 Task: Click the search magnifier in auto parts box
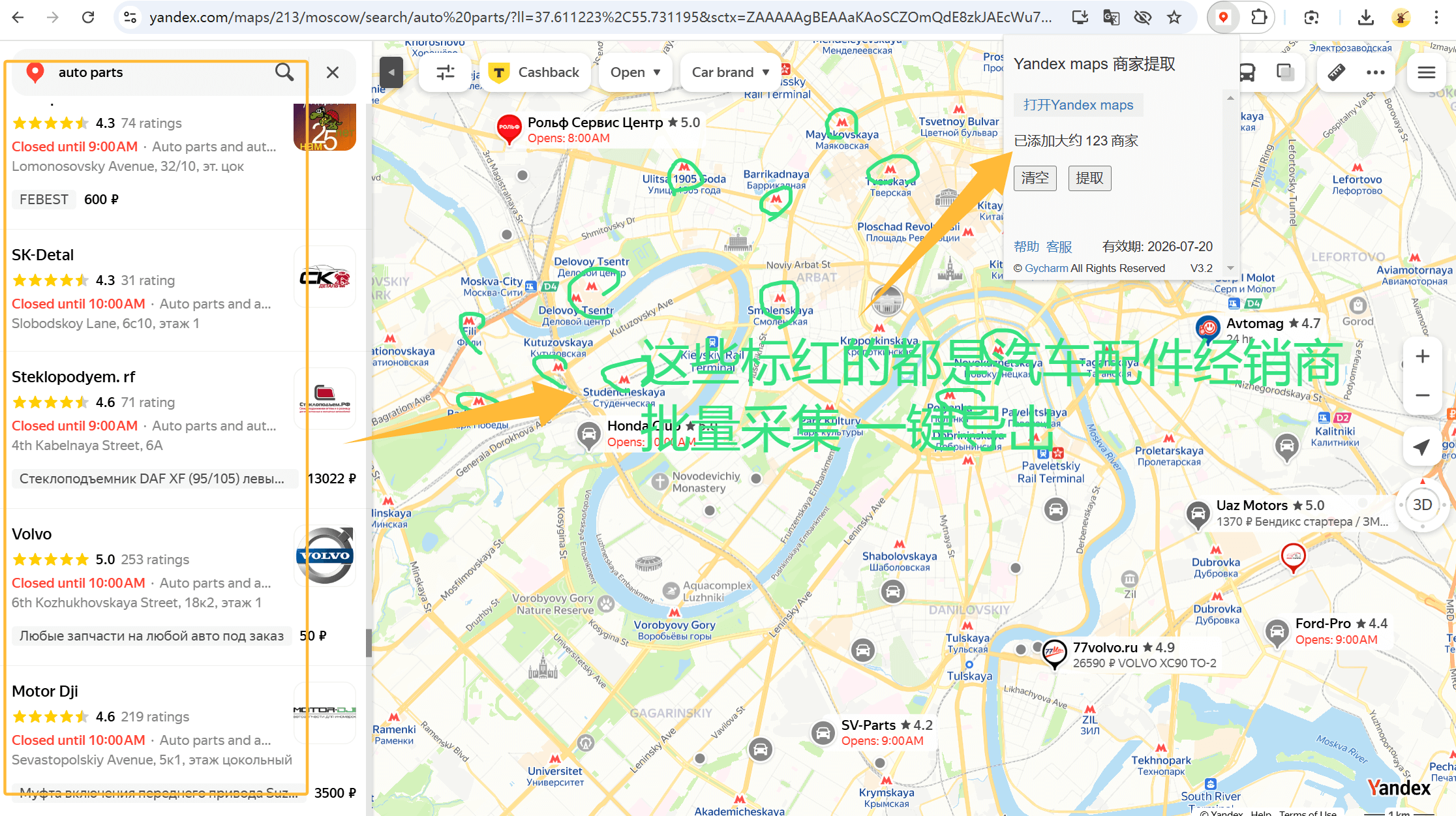coord(284,72)
